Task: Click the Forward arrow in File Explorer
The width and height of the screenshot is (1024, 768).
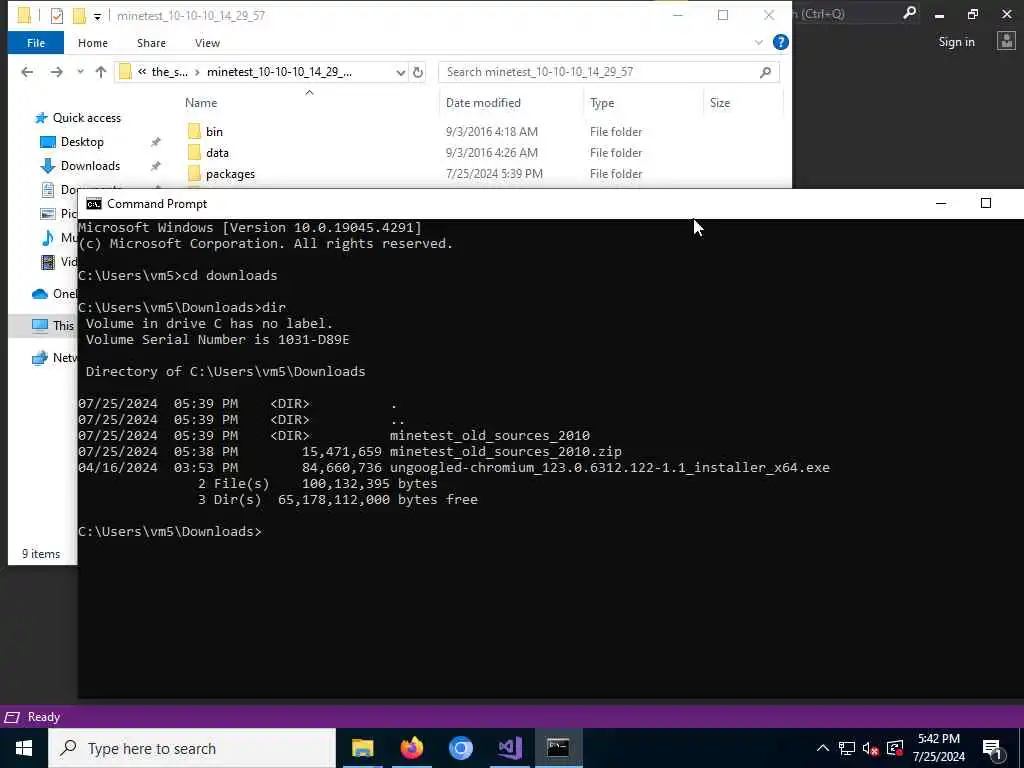Action: click(57, 72)
